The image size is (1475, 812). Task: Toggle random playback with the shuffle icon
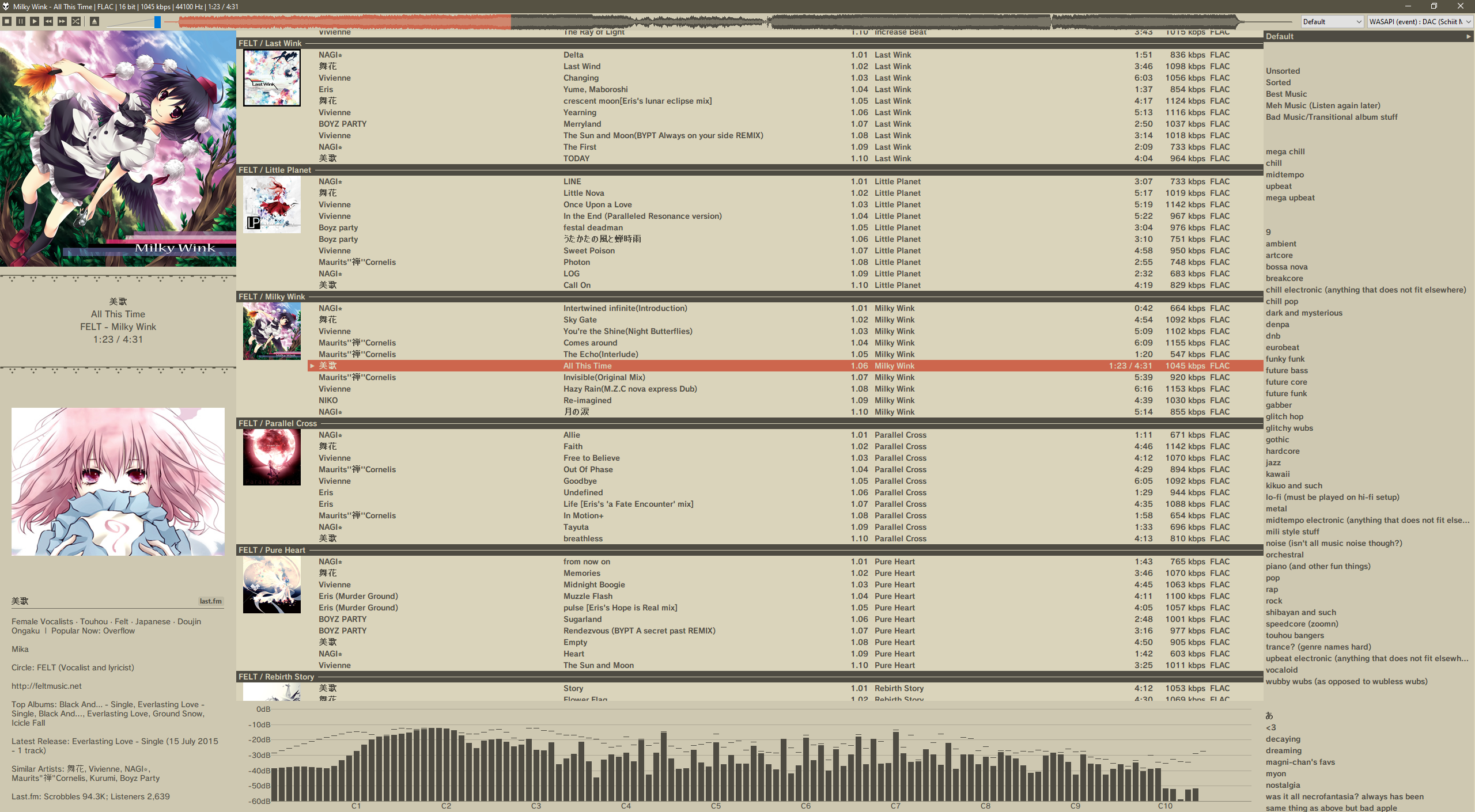click(x=75, y=21)
